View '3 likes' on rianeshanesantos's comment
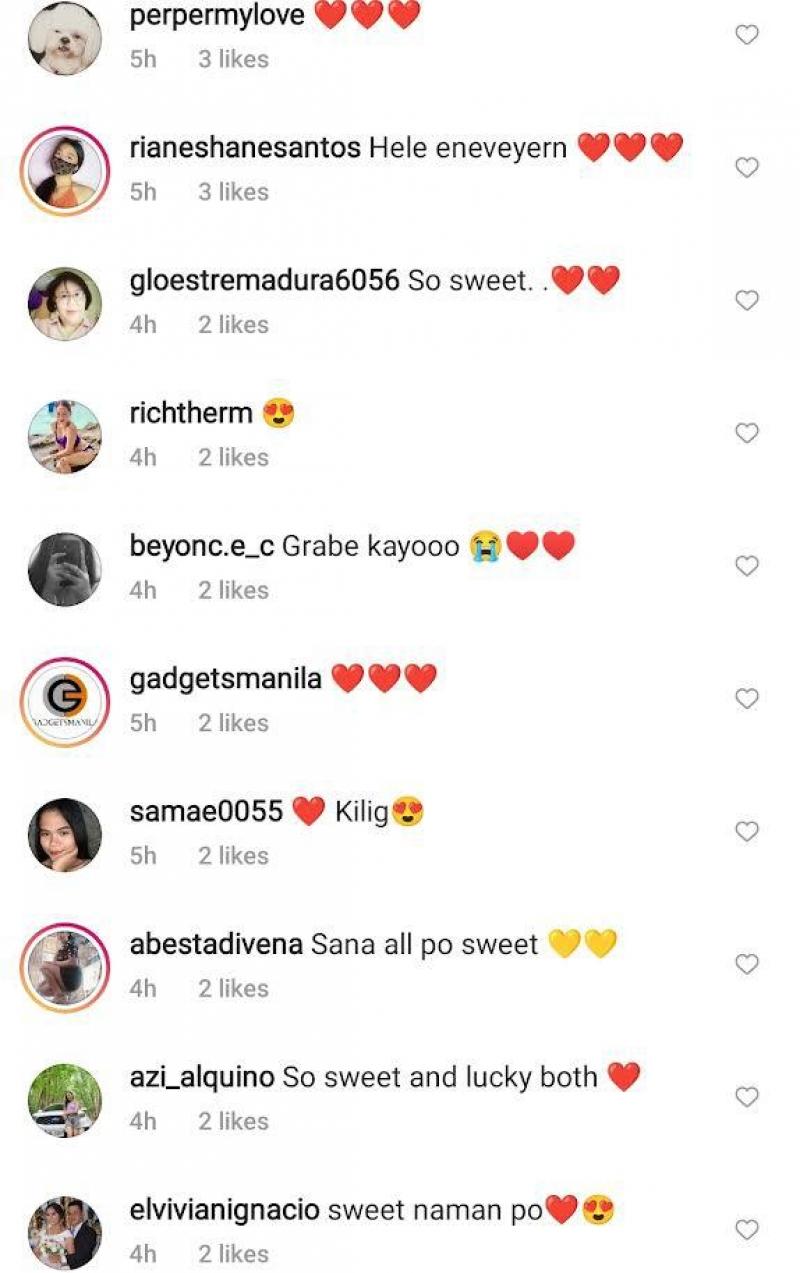The height and width of the screenshot is (1273, 800). (x=233, y=192)
